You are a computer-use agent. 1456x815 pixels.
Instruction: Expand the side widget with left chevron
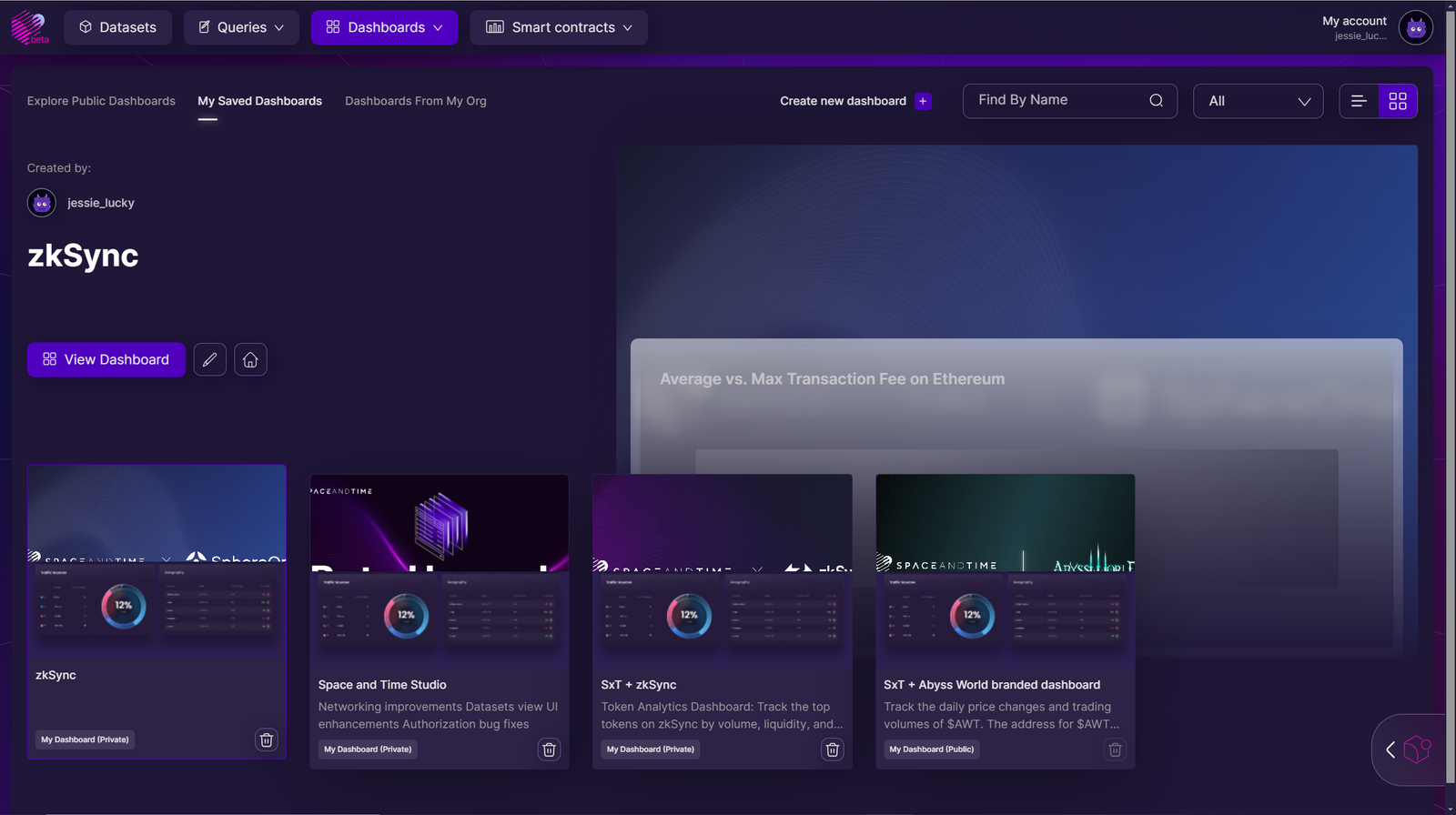click(x=1390, y=750)
